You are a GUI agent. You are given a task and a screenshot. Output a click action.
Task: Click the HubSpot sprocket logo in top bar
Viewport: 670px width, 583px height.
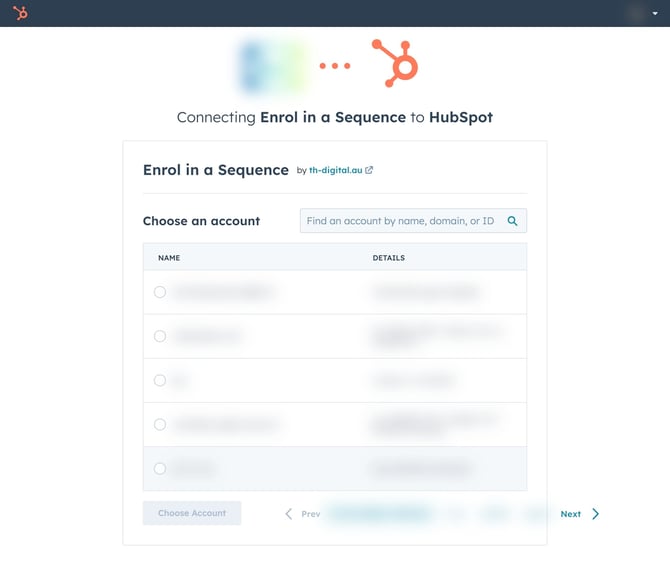click(x=21, y=13)
